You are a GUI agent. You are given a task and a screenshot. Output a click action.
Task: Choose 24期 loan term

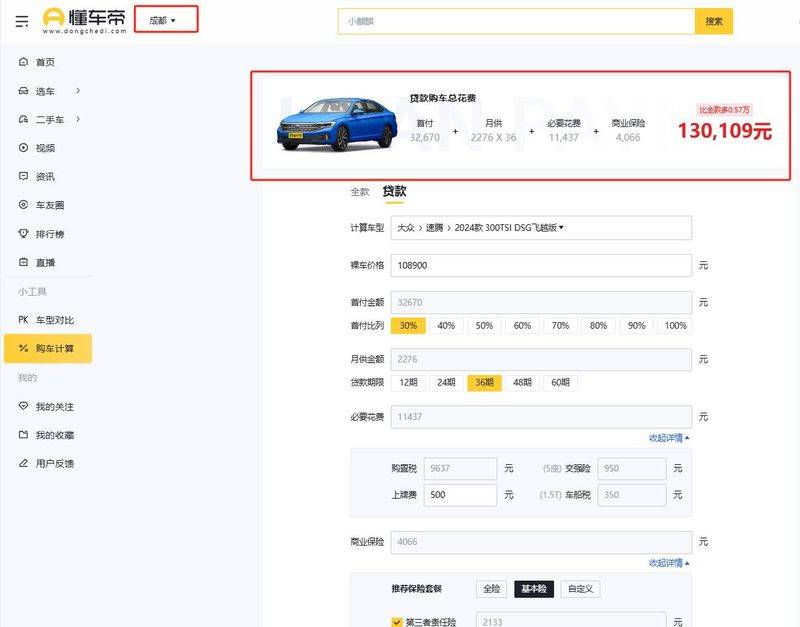coord(446,383)
